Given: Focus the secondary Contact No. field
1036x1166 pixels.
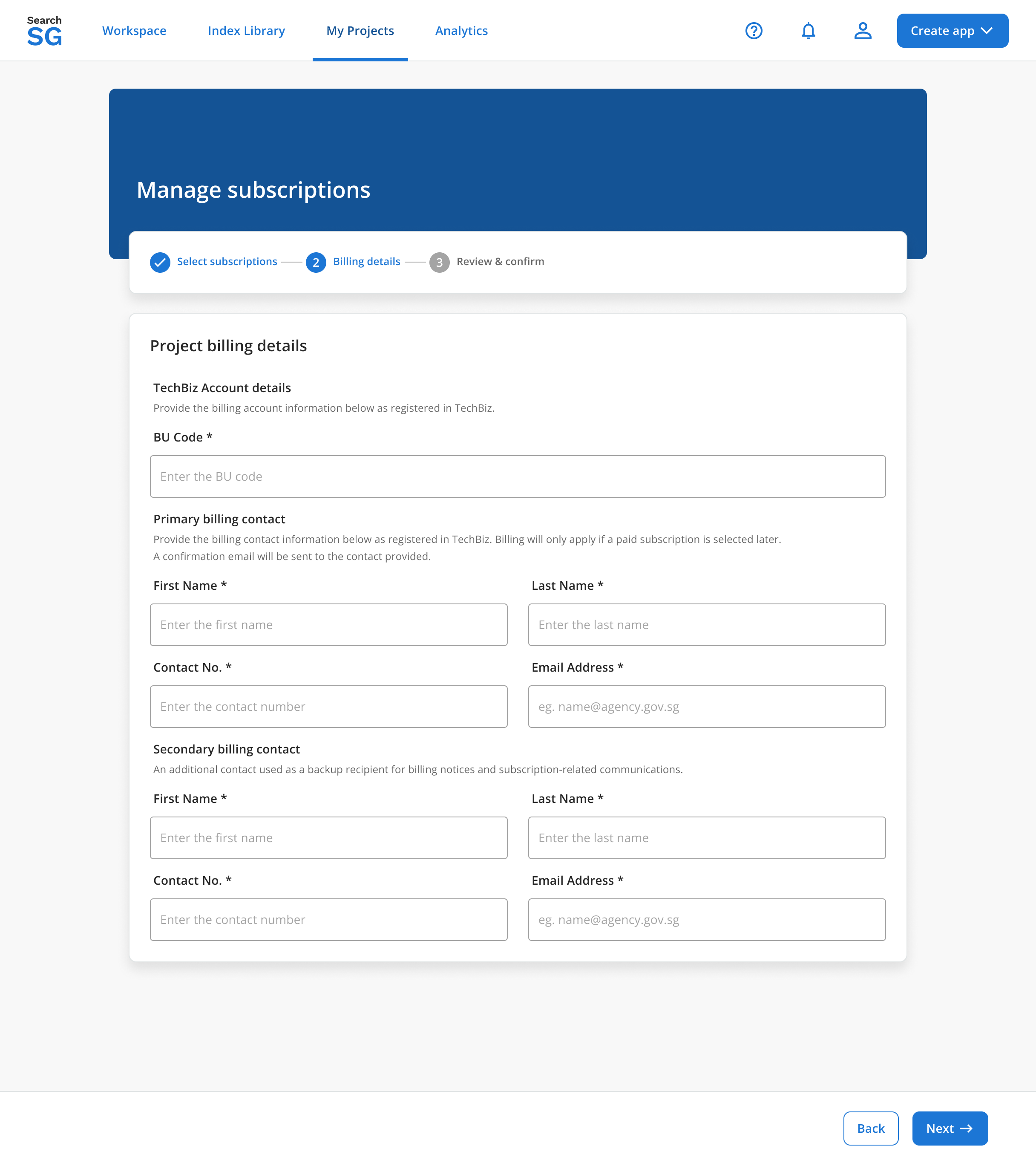Looking at the screenshot, I should click(x=328, y=920).
